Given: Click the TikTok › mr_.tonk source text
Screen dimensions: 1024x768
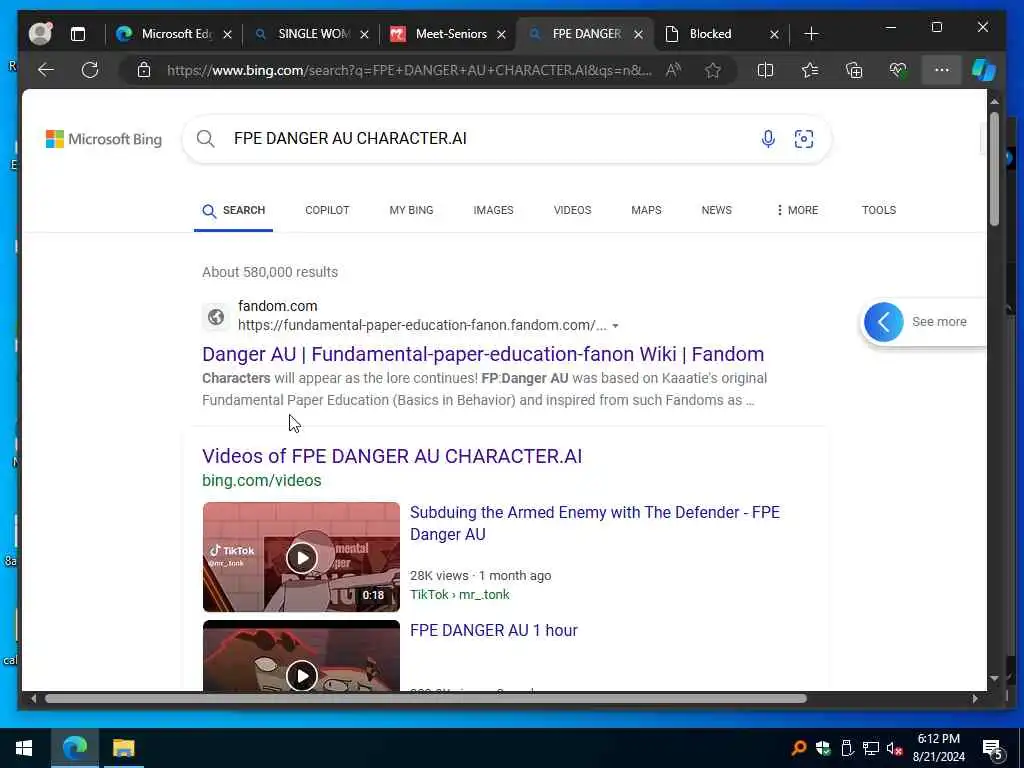Looking at the screenshot, I should (x=460, y=594).
